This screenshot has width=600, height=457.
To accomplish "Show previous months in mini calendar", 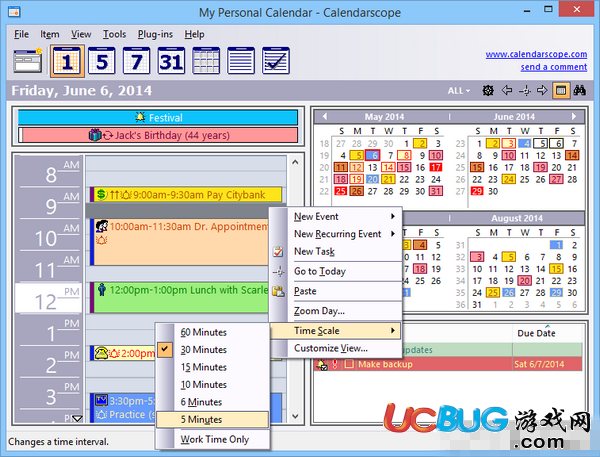I will point(324,116).
